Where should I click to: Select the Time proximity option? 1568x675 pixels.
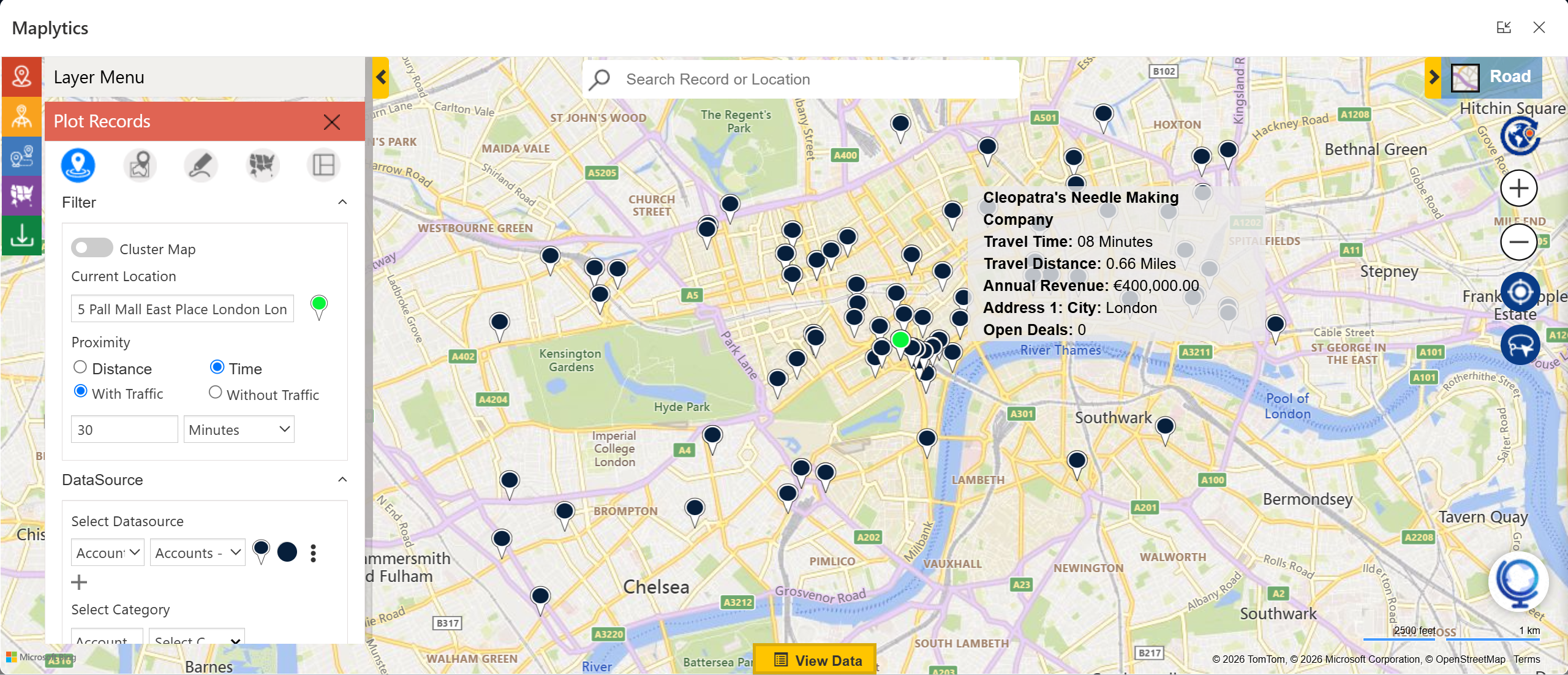[217, 367]
